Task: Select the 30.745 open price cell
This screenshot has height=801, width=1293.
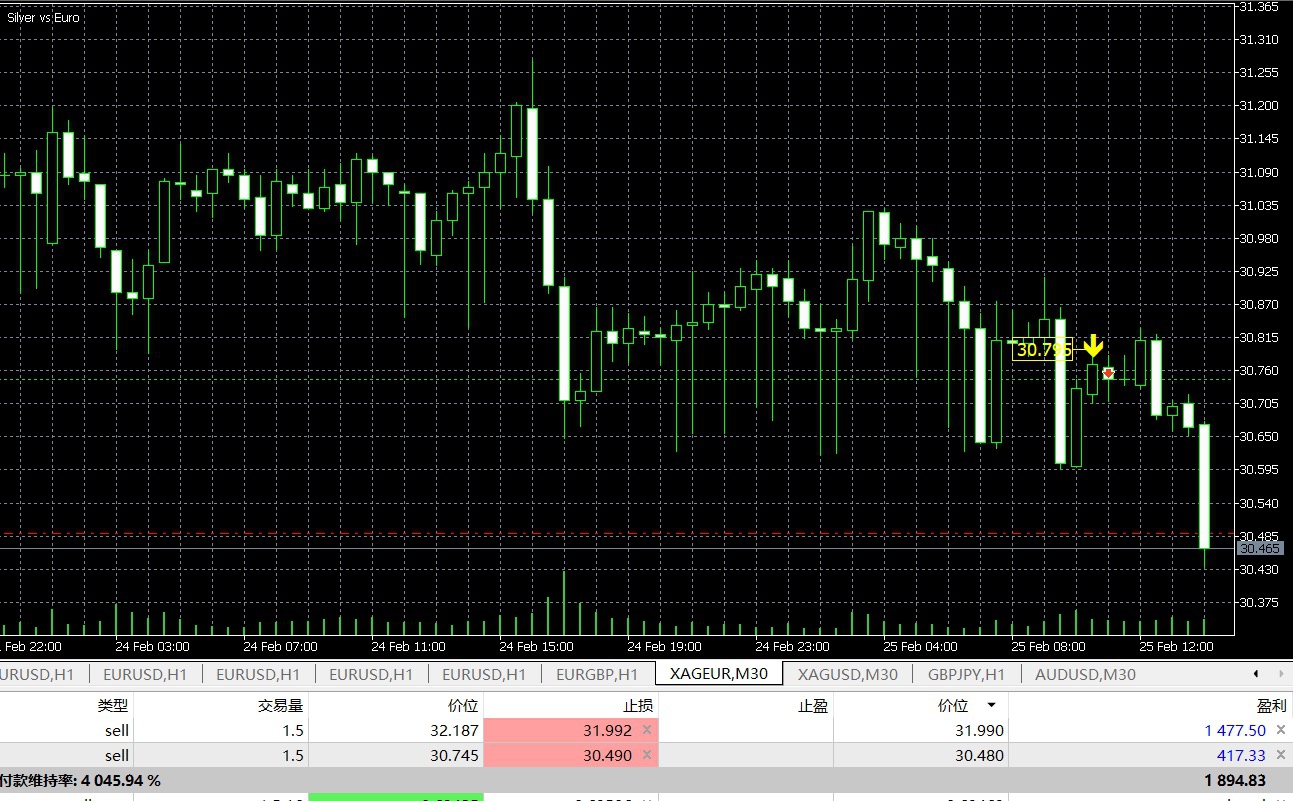Action: pos(394,756)
